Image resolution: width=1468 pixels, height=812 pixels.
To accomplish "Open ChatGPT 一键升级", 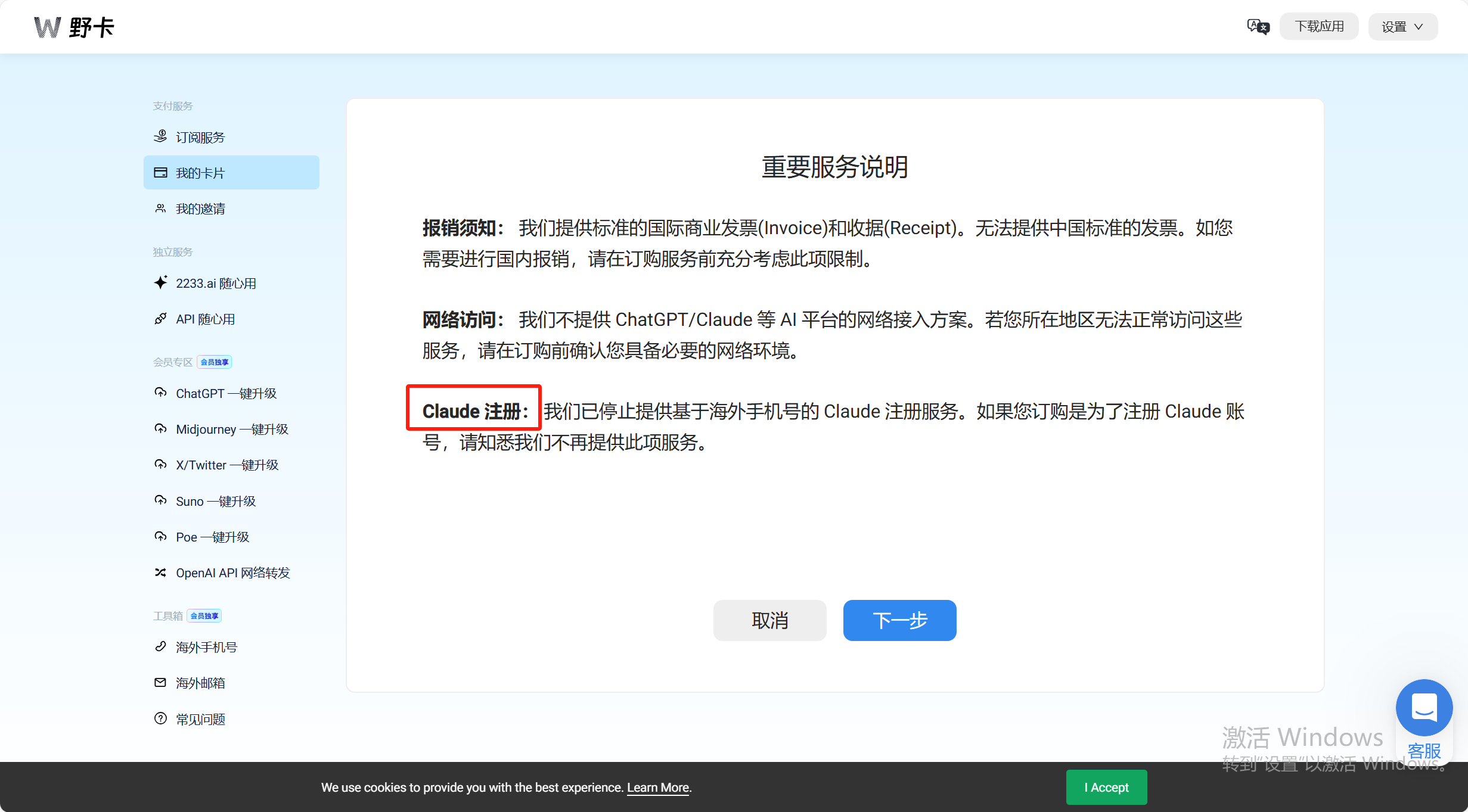I will (226, 394).
